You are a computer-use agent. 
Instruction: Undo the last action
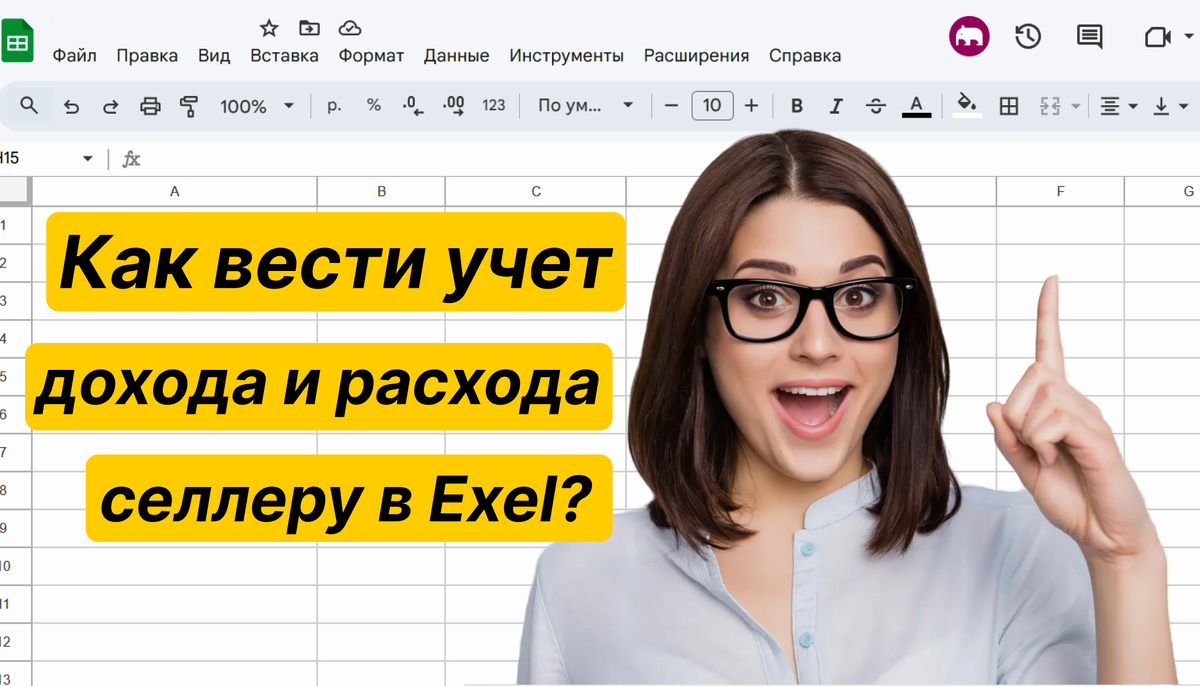71,106
